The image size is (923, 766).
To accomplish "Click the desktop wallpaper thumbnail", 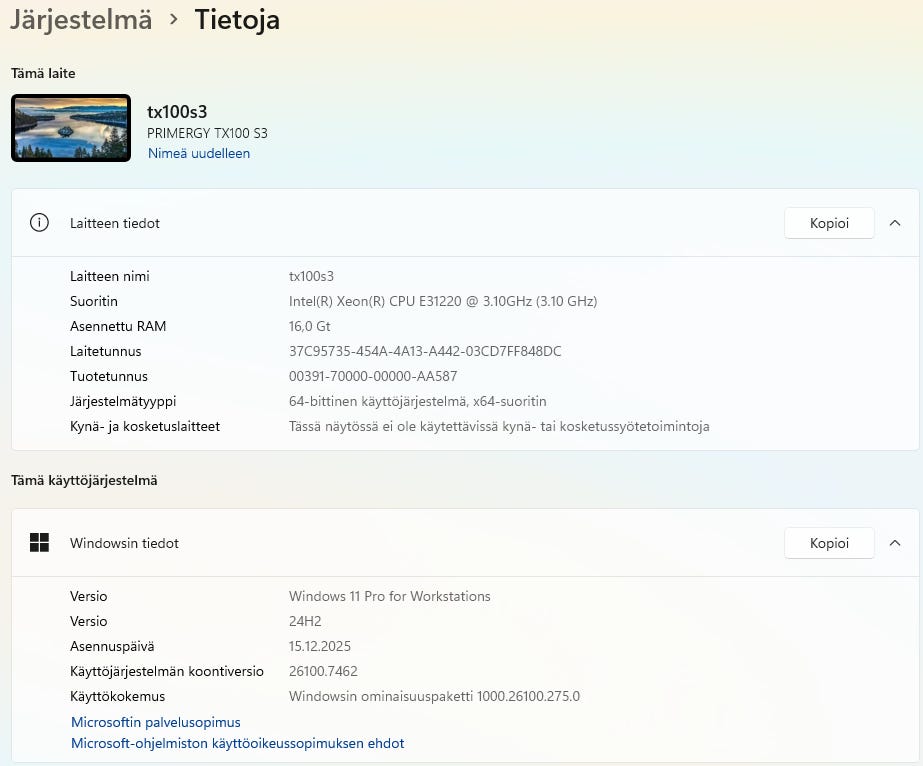I will (71, 128).
